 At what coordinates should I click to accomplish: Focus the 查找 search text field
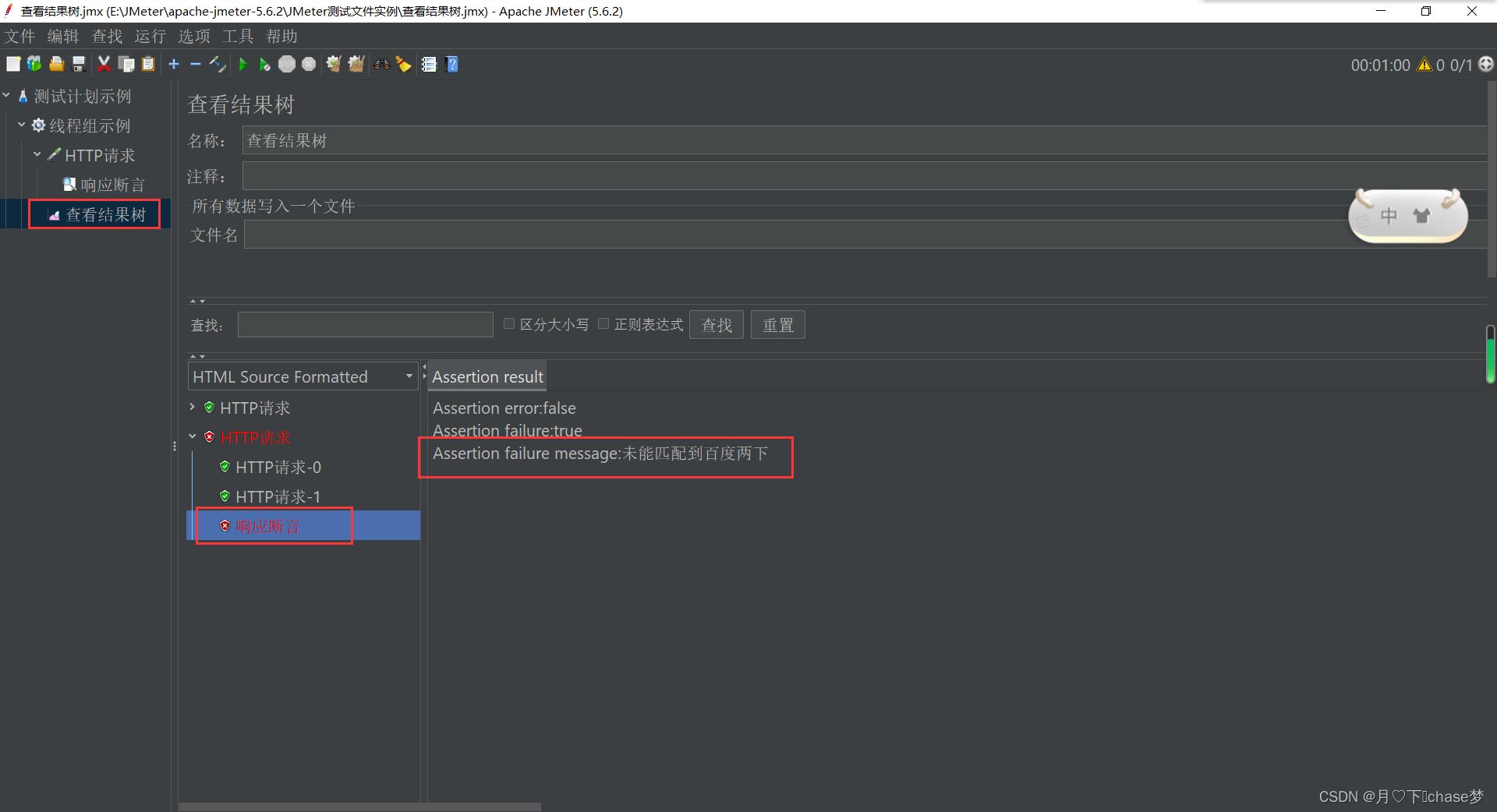(365, 325)
